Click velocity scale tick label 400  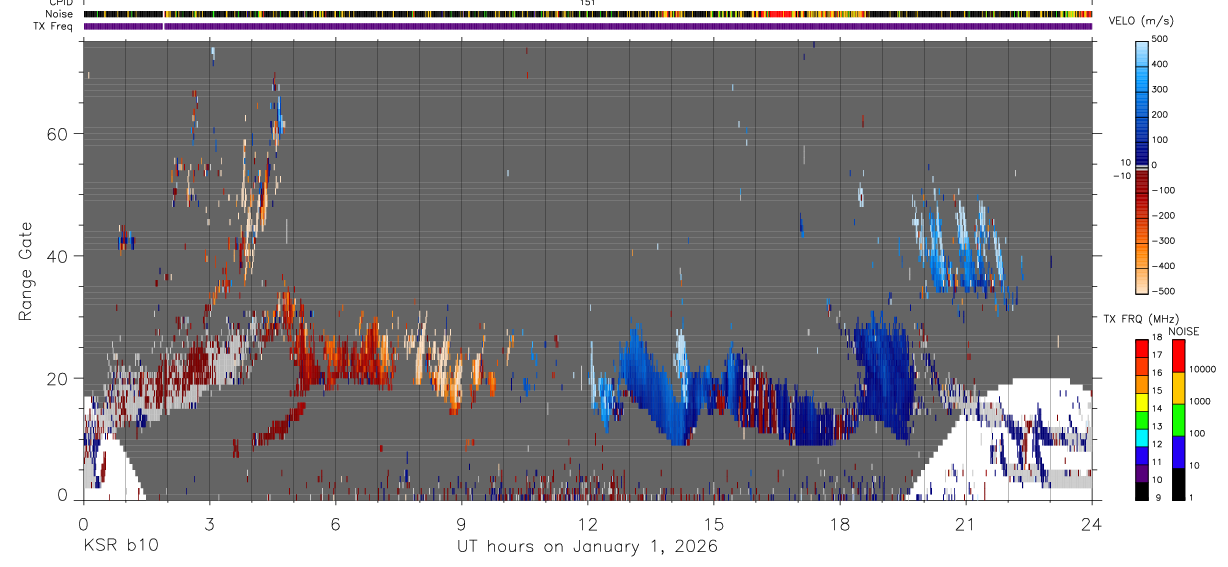click(x=1160, y=64)
